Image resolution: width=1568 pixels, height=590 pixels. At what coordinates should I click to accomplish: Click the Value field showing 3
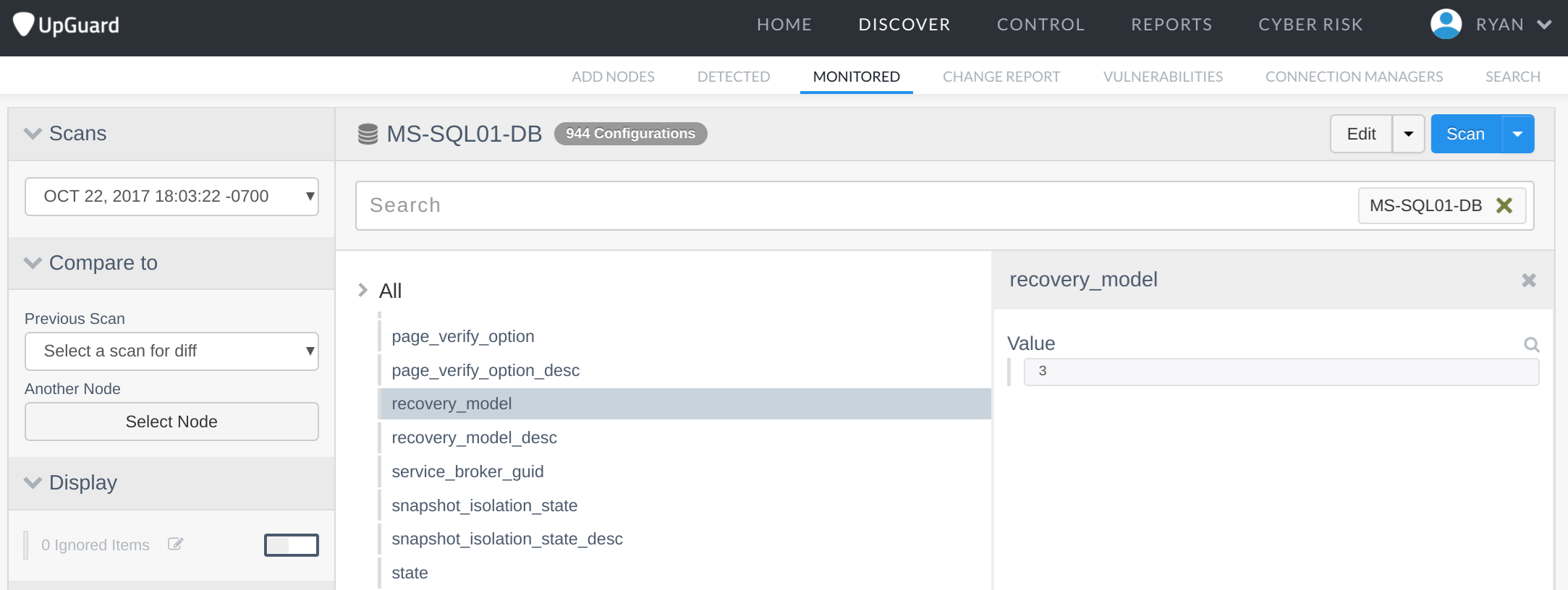1281,372
